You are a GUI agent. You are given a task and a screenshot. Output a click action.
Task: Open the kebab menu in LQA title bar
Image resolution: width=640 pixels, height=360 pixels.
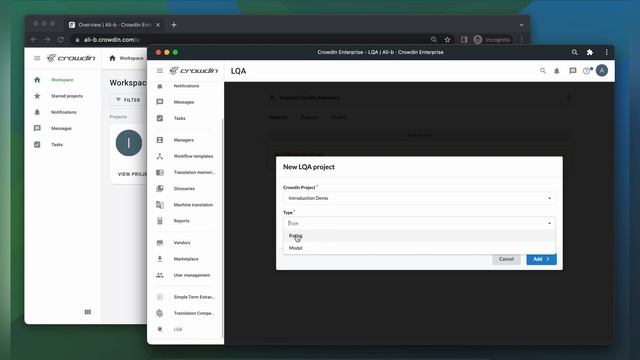[x=607, y=52]
